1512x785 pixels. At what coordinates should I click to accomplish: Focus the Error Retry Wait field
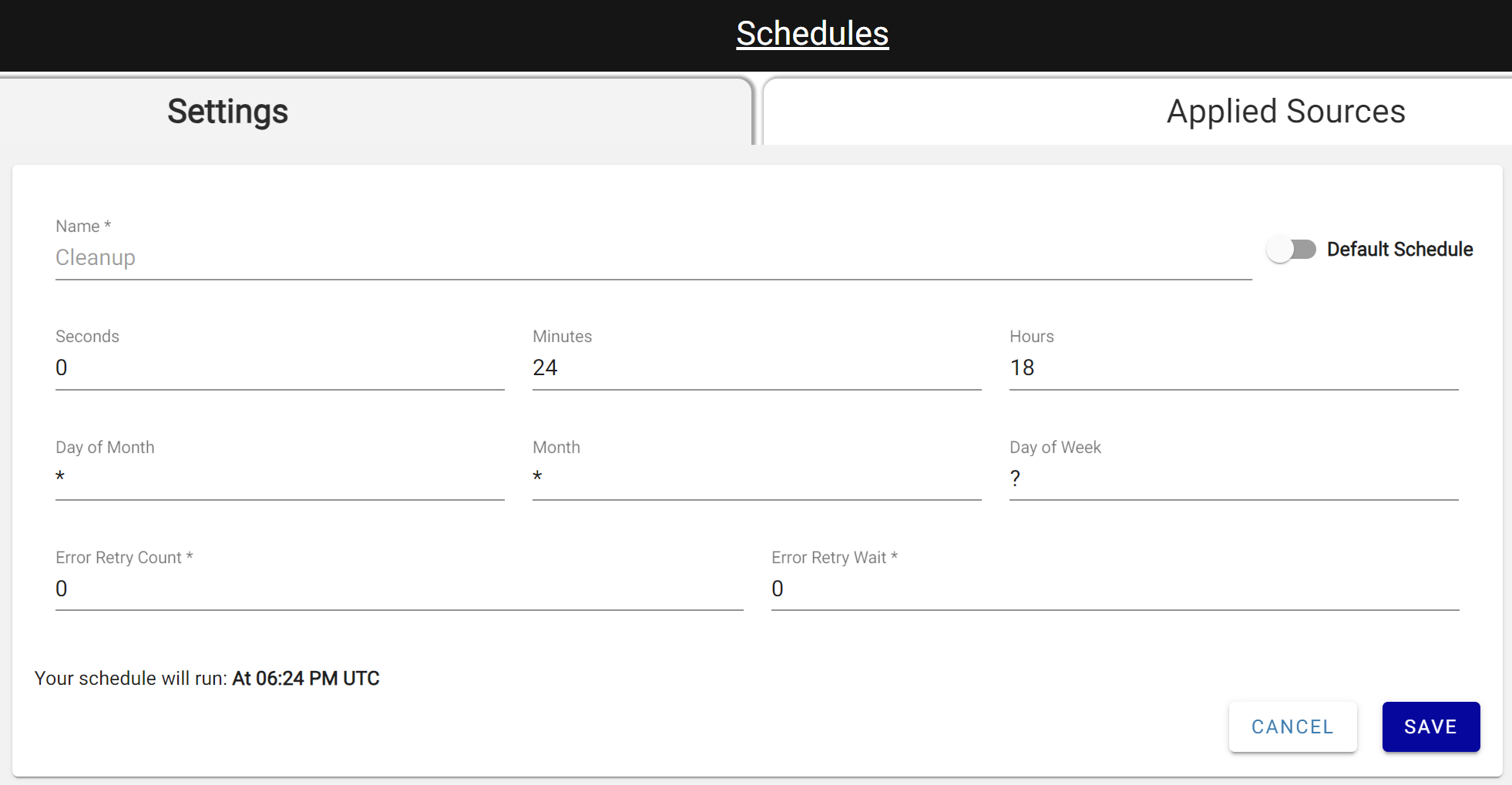[x=1114, y=589]
